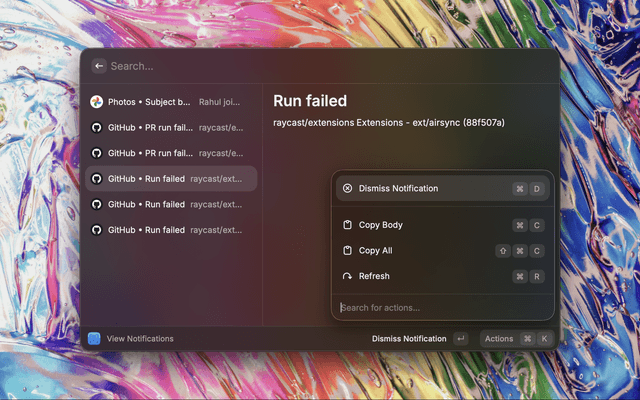The width and height of the screenshot is (640, 400).
Task: Click the clipboard icon beside Copy Body
Action: point(347,225)
